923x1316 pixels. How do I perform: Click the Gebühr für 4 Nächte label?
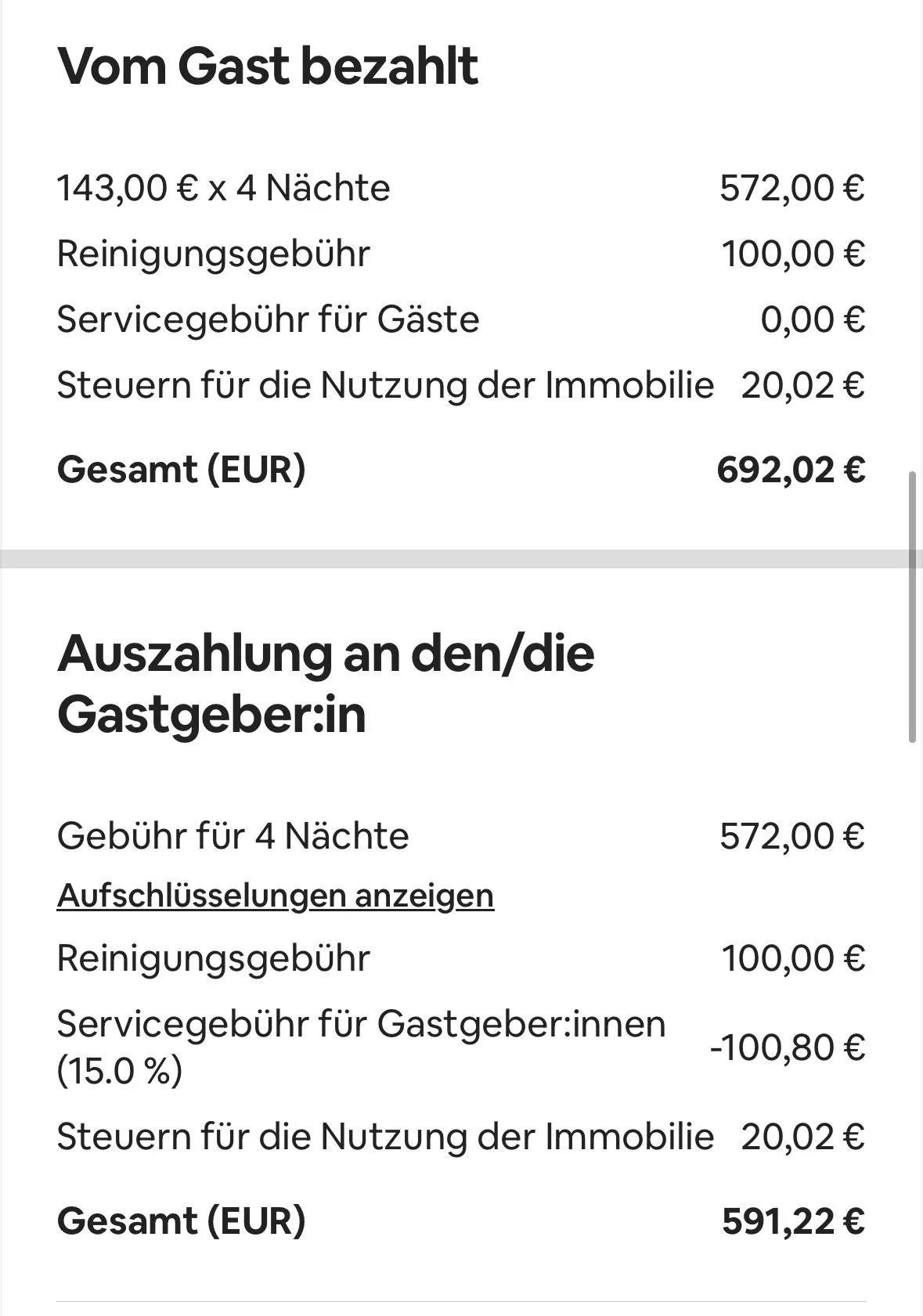coord(233,836)
